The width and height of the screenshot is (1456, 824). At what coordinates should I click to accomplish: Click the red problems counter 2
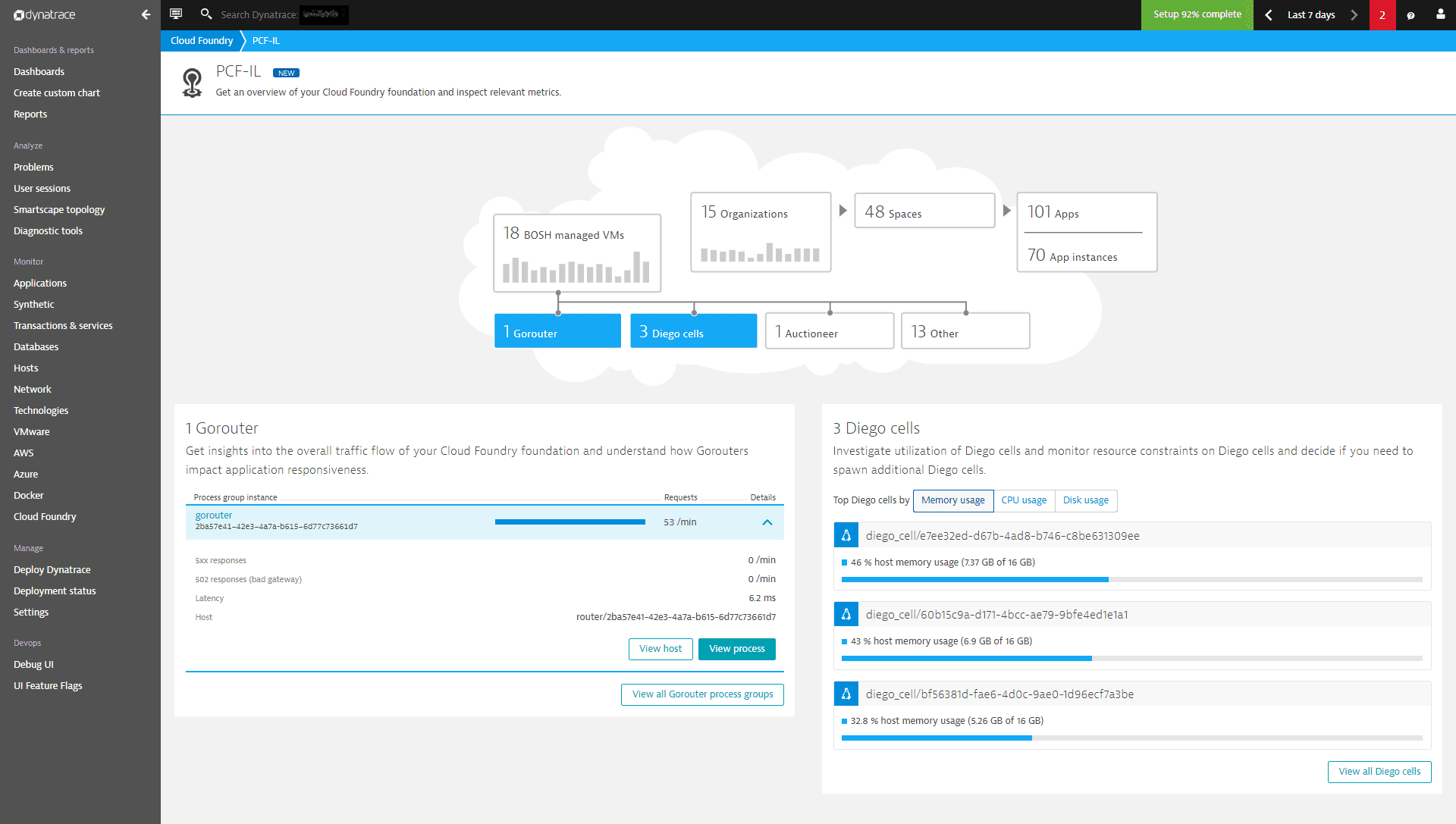pyautogui.click(x=1382, y=15)
